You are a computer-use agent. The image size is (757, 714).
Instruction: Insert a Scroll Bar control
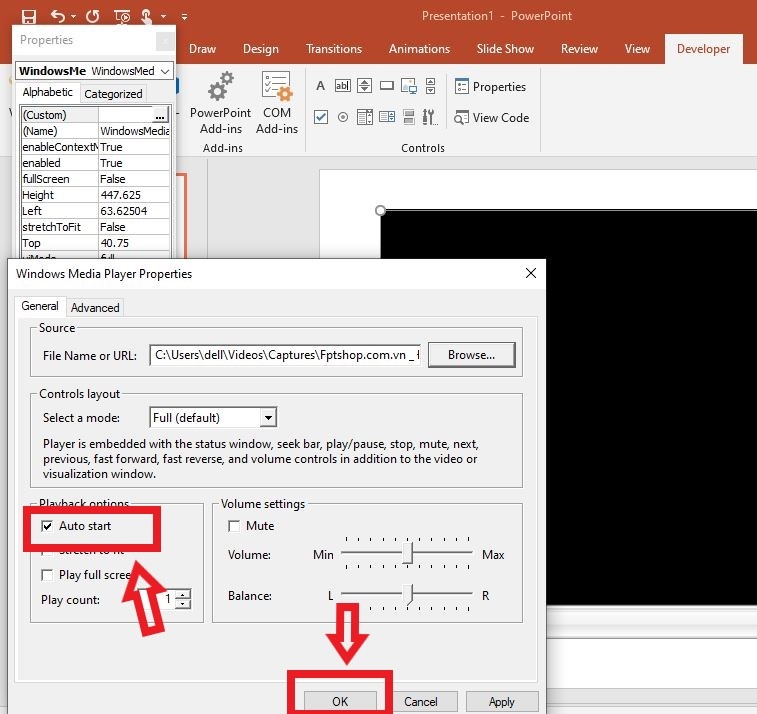(x=431, y=86)
